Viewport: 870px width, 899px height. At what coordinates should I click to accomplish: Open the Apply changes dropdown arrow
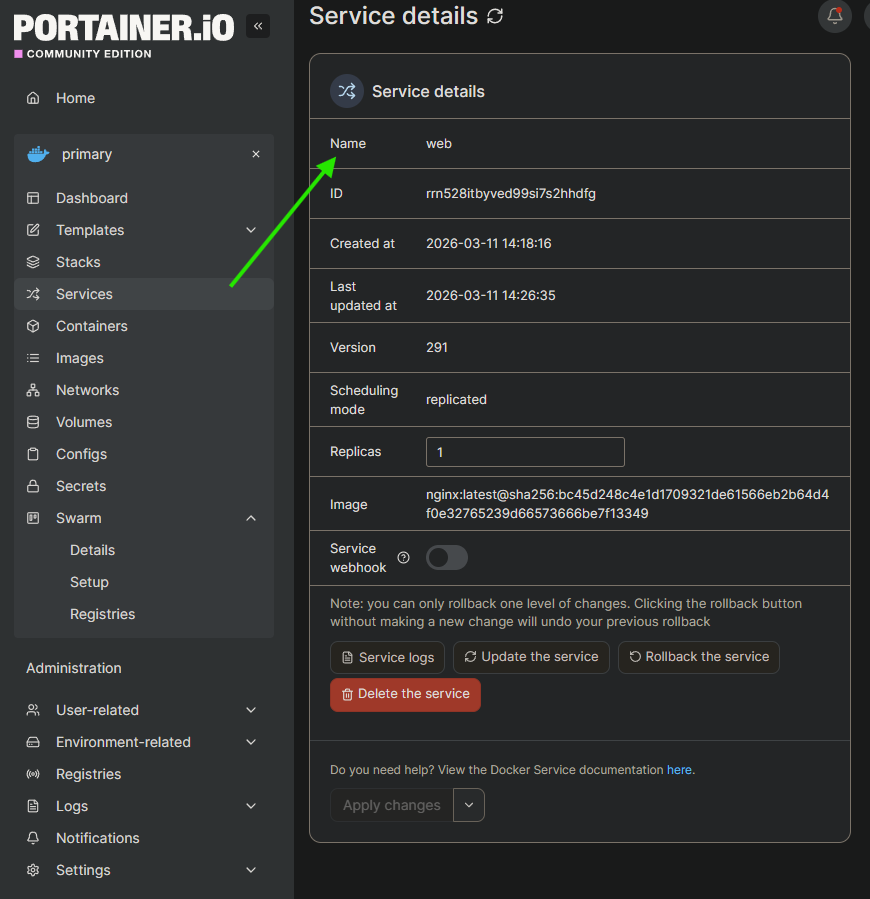tap(469, 805)
